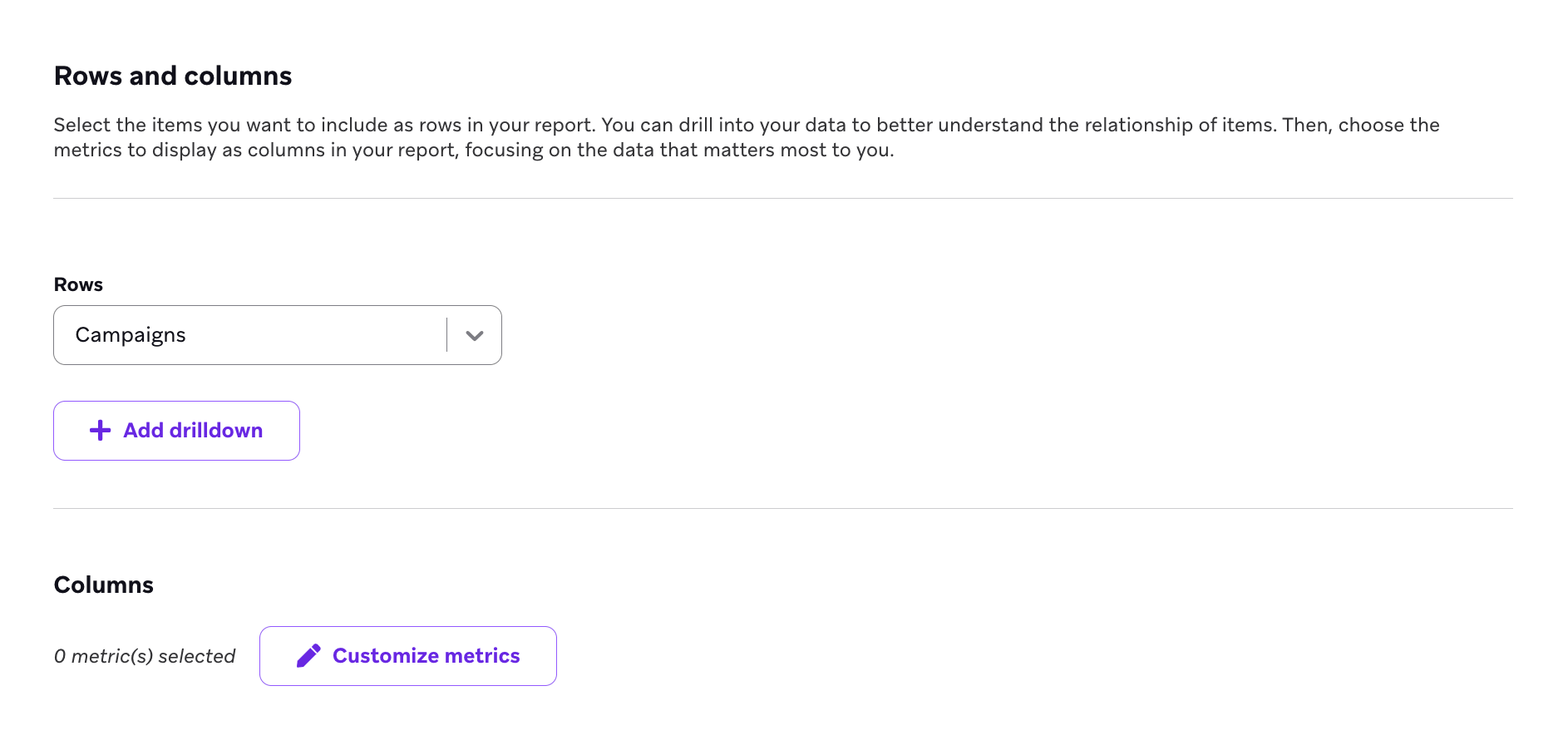Viewport: 1568px width, 755px height.
Task: Click the plus icon on Add drilldown
Action: tap(100, 430)
